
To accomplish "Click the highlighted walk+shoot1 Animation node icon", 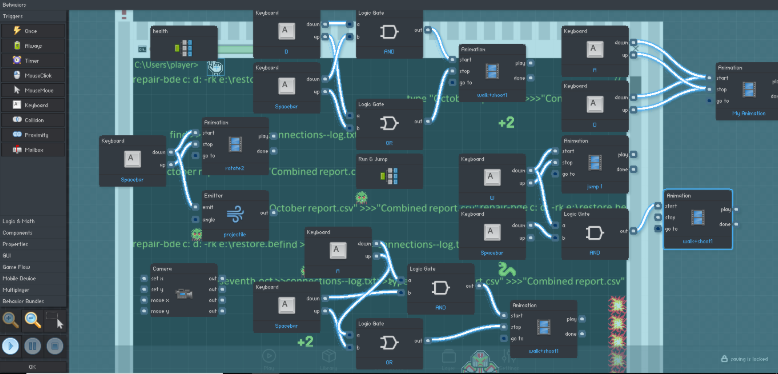I will click(x=698, y=217).
